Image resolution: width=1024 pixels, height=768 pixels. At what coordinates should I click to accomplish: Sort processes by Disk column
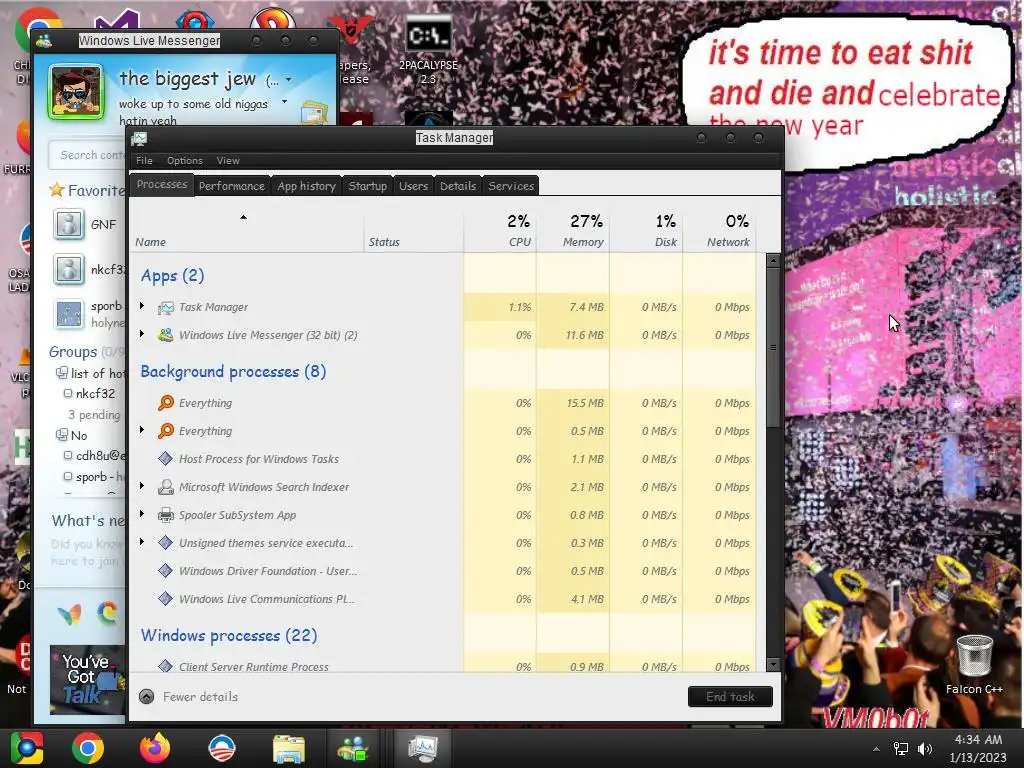coord(646,231)
